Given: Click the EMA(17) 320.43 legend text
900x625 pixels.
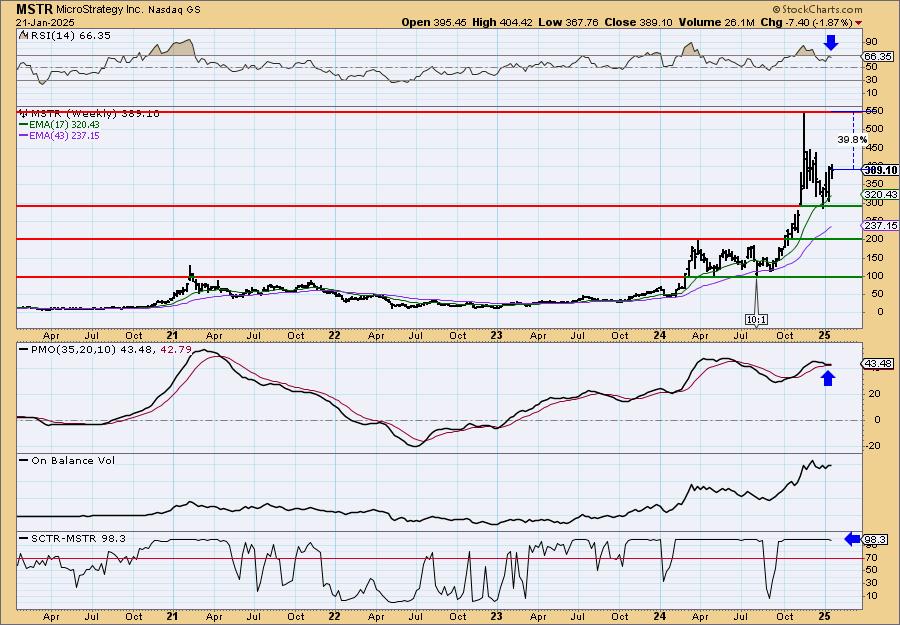Looking at the screenshot, I should [64, 125].
